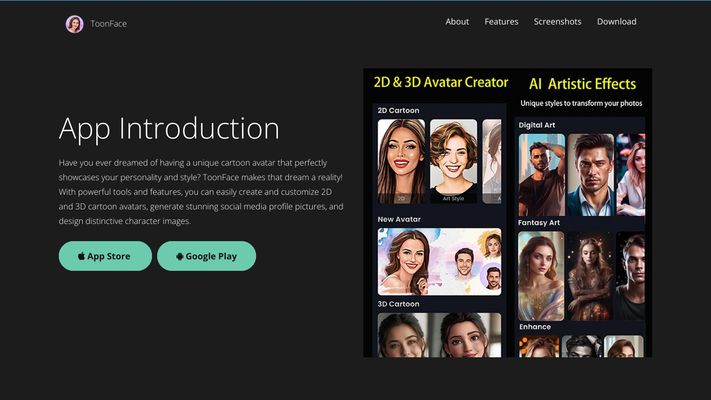Open the About navigation link

(457, 21)
